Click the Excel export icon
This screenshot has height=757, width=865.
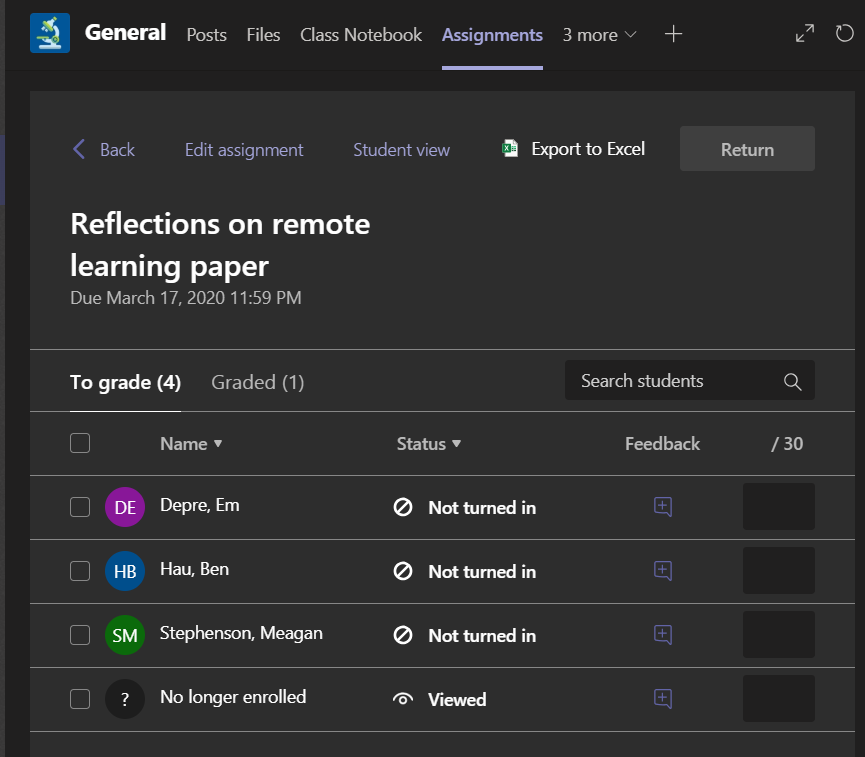pyautogui.click(x=510, y=148)
